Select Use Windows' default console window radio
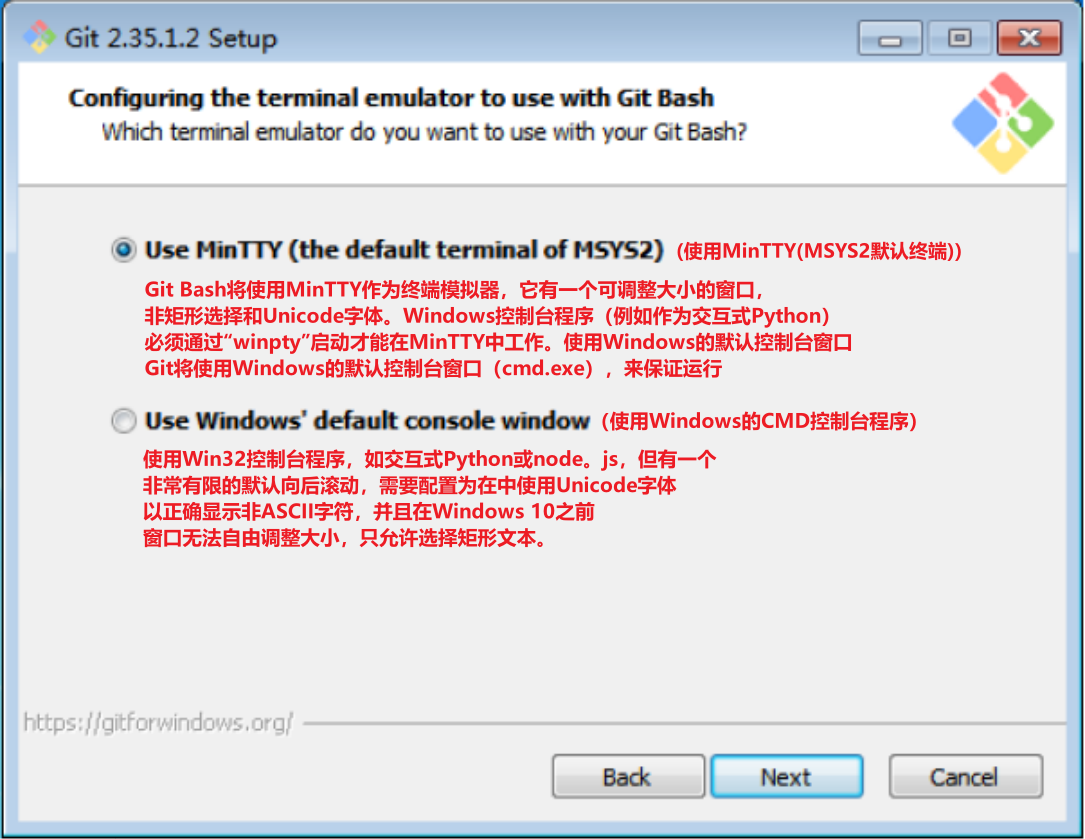 tap(124, 420)
